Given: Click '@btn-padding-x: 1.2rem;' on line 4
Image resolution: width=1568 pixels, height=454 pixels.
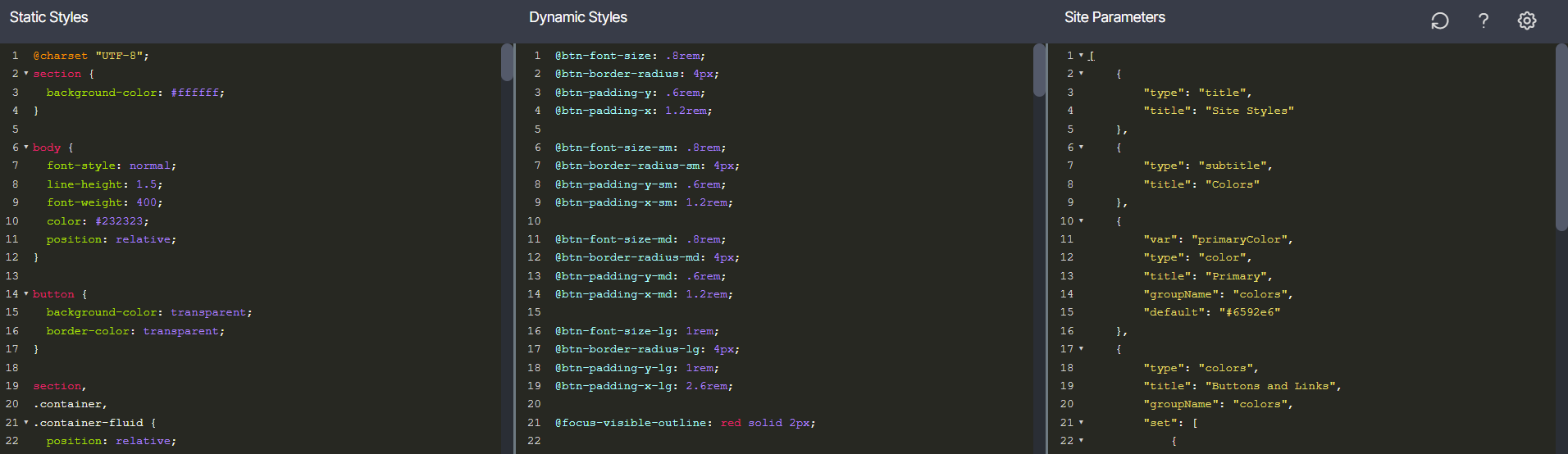Looking at the screenshot, I should point(634,111).
